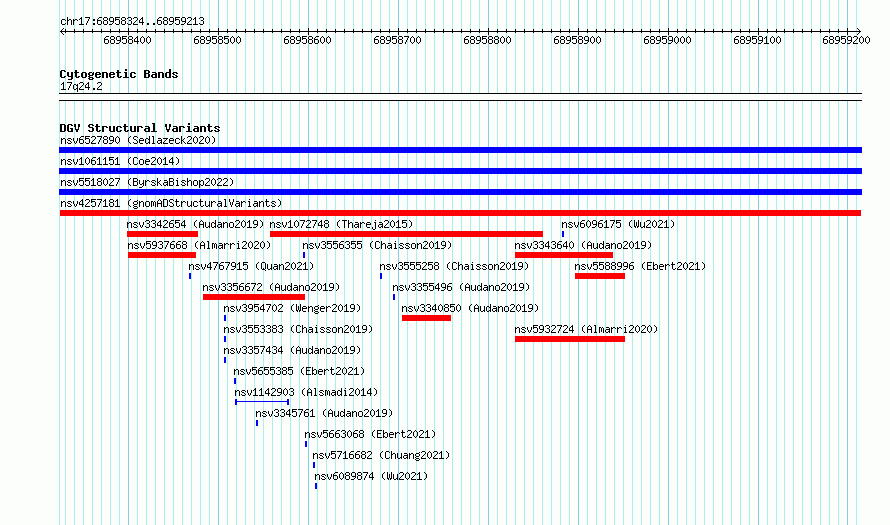Open nsv5937668 (Almarri2020) variant label
The height and width of the screenshot is (525, 890).
tap(199, 245)
